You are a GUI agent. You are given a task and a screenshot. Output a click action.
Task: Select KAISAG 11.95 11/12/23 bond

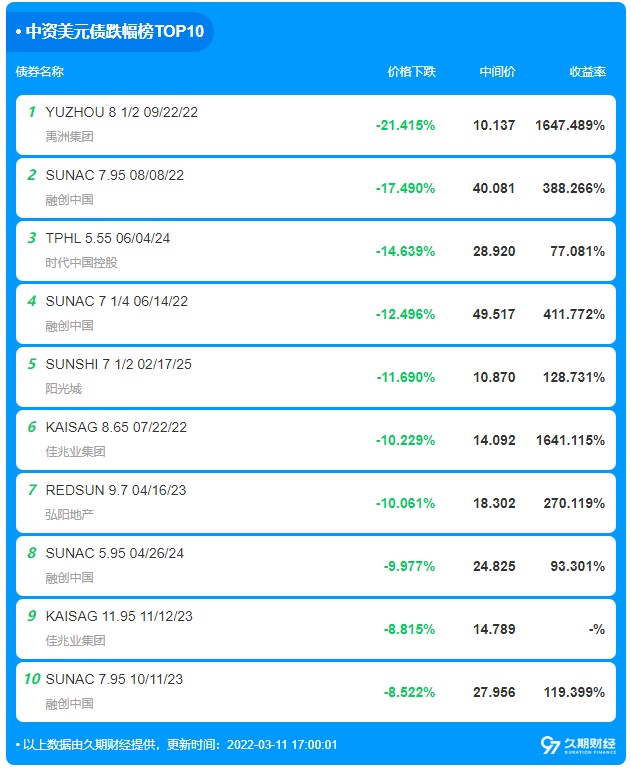[x=316, y=629]
